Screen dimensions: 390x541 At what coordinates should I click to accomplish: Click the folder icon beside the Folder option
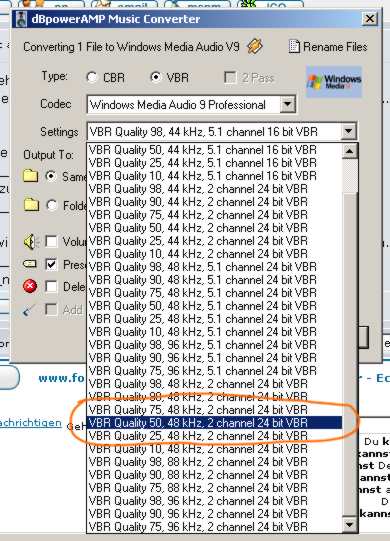click(31, 205)
